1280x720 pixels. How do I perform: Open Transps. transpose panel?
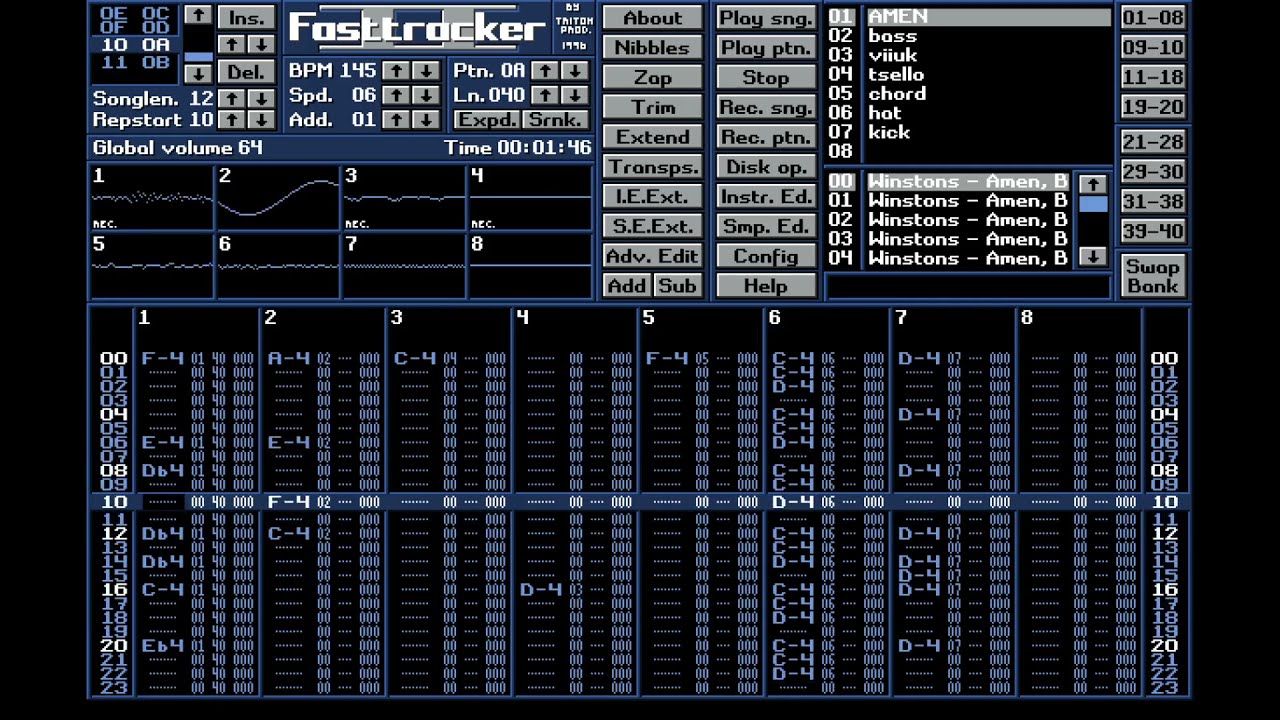click(652, 167)
